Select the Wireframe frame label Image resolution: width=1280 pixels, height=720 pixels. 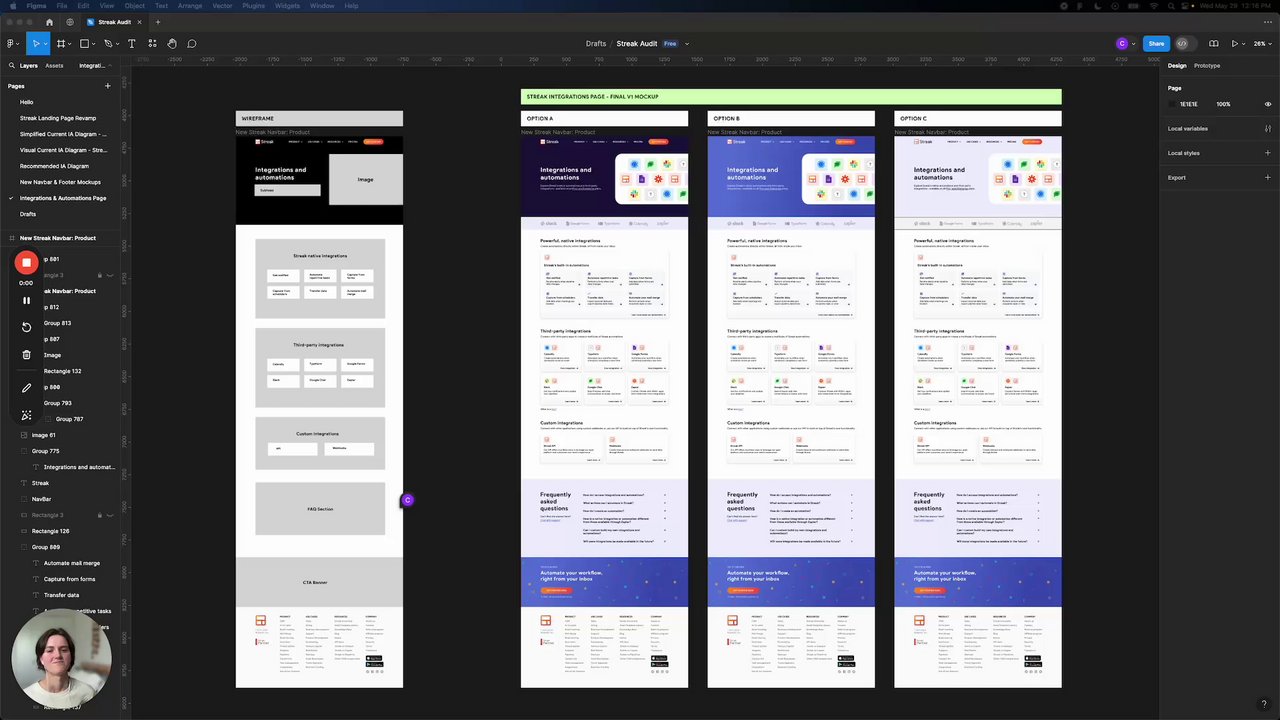pos(257,119)
